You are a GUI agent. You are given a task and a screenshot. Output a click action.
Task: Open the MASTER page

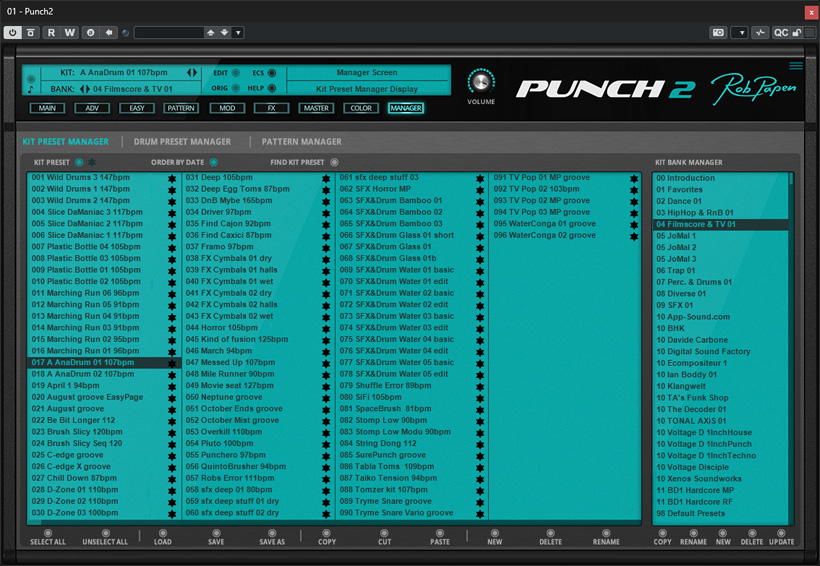tap(316, 108)
